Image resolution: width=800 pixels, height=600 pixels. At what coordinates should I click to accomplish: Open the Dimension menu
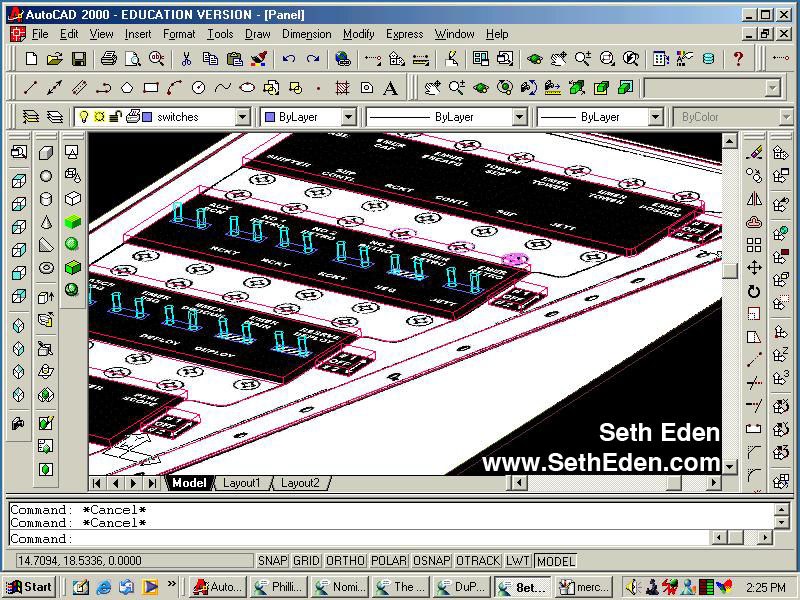pos(306,34)
